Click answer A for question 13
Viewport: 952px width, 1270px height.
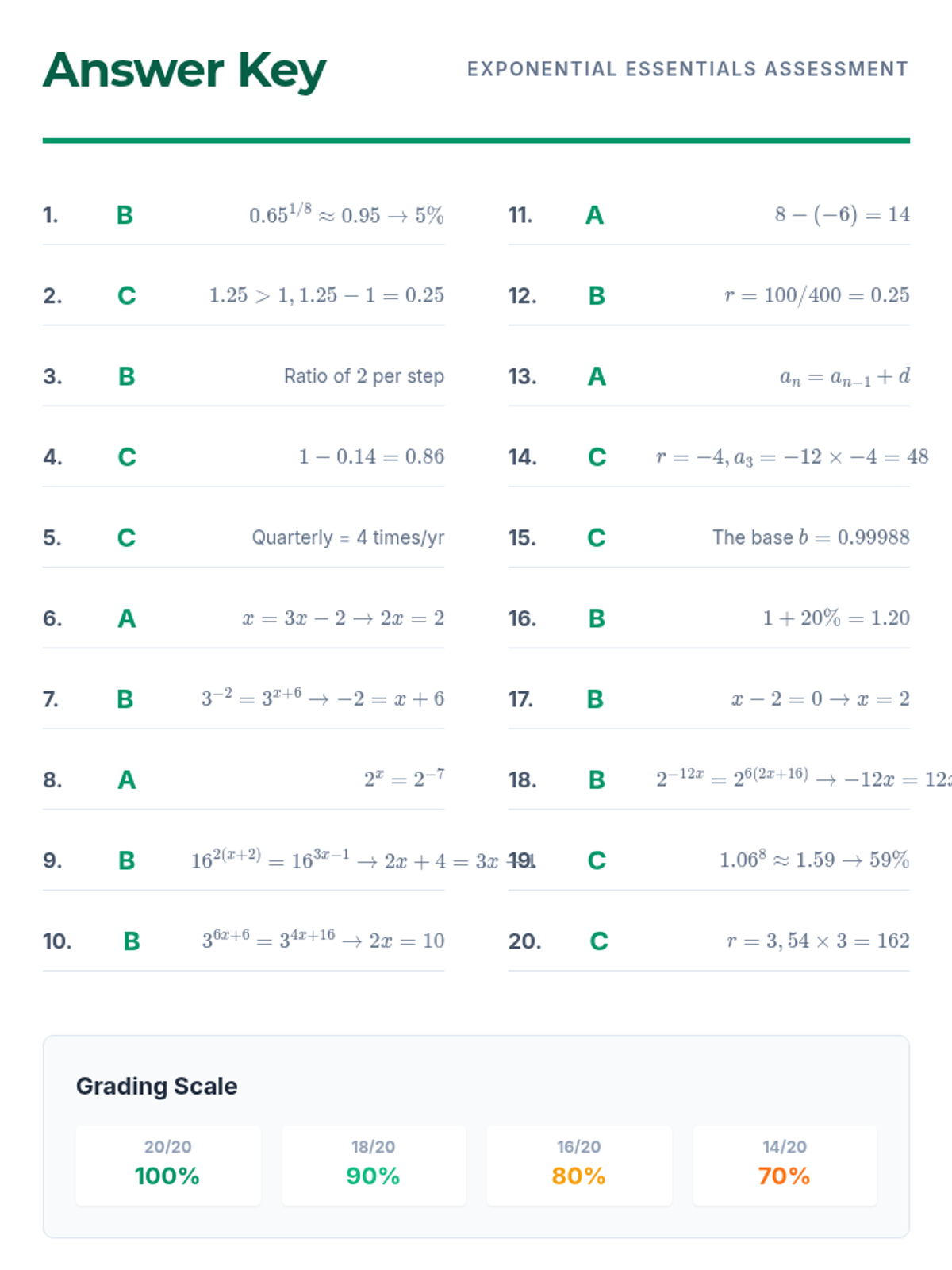tap(597, 376)
